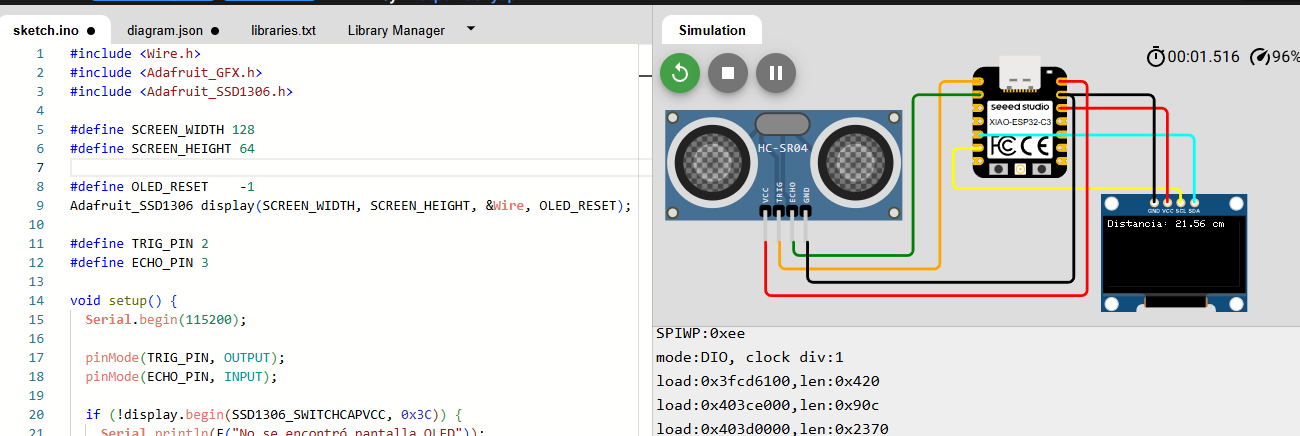Click empty line 7 in the editor

click(354, 167)
